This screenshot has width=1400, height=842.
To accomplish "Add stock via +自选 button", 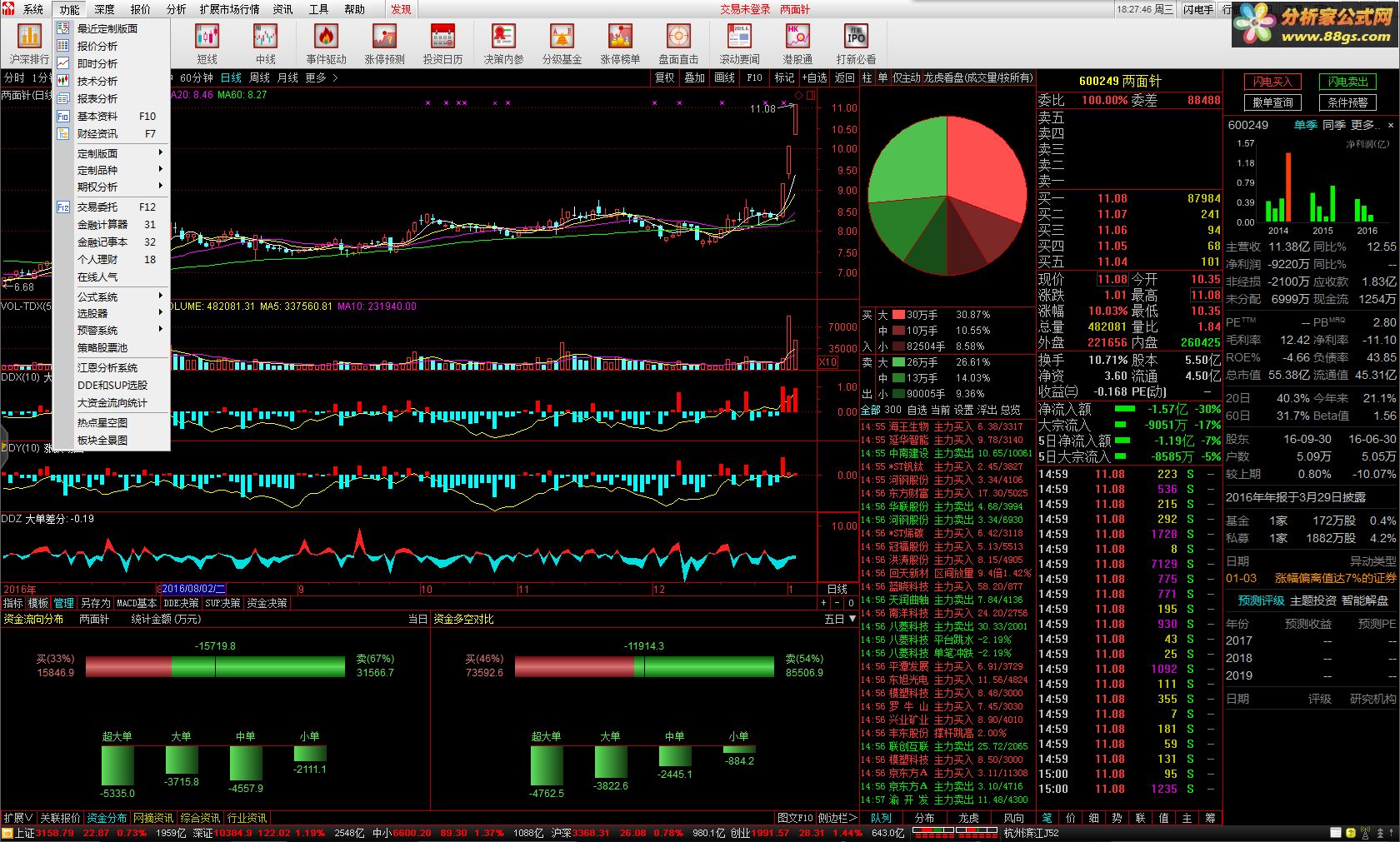I will click(814, 77).
